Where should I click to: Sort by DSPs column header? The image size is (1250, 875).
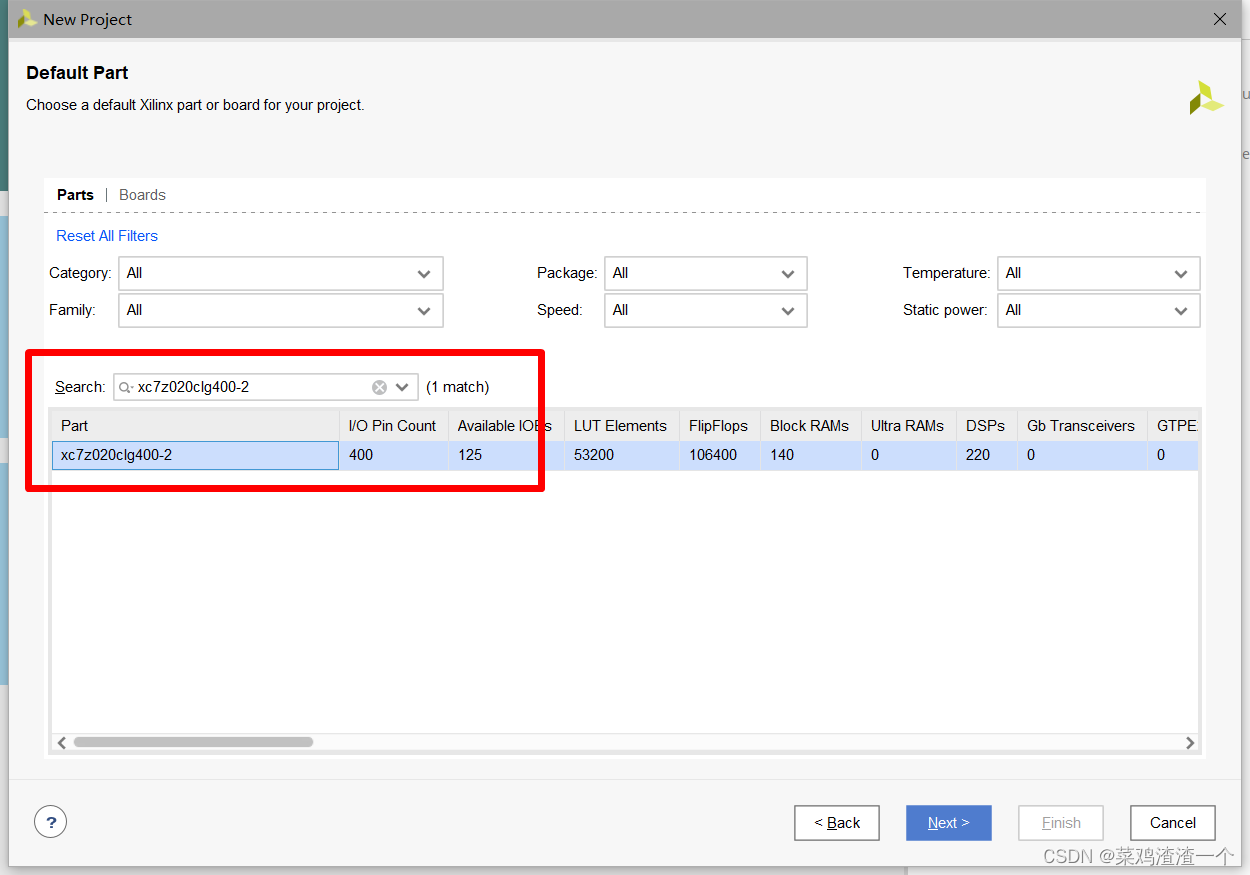pos(986,426)
